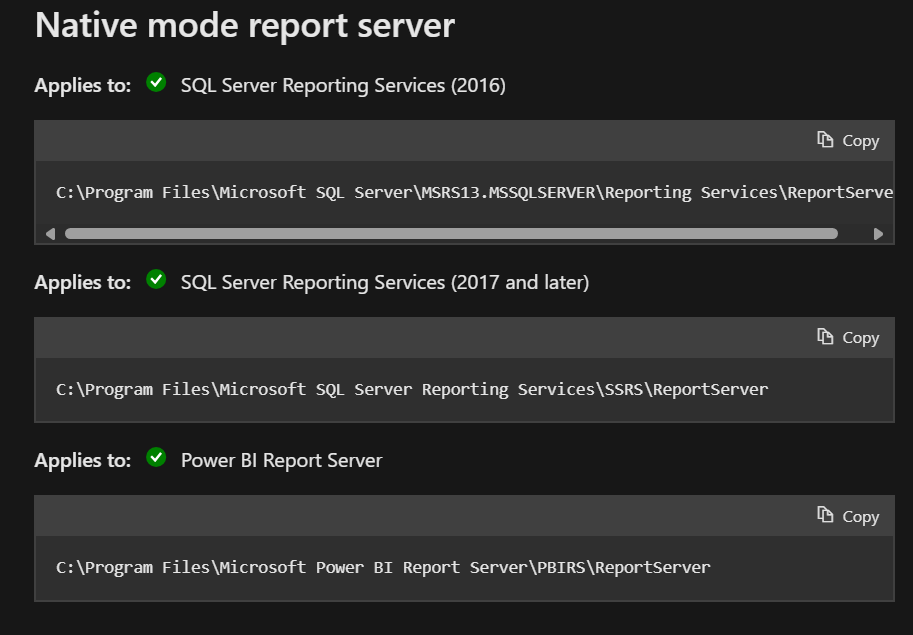Click the green checkmark beside Power BI Report Server
The width and height of the screenshot is (913, 635).
[156, 457]
